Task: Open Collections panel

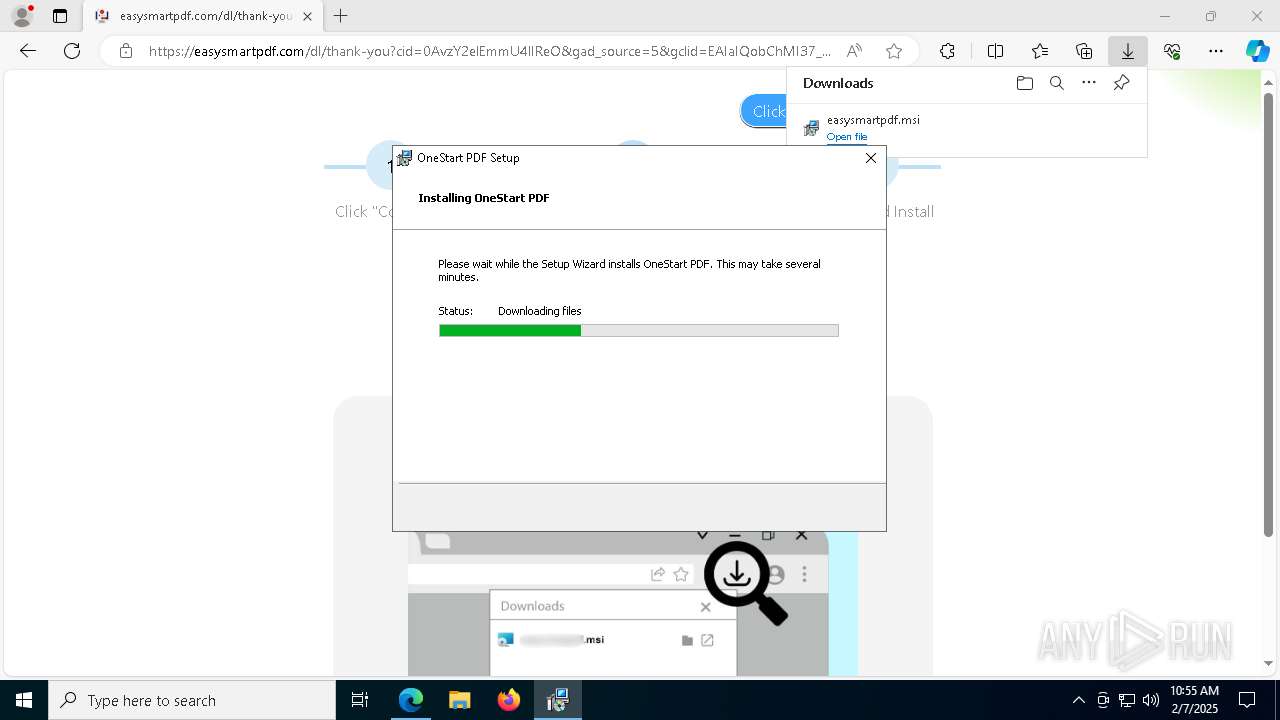Action: coord(1084,51)
